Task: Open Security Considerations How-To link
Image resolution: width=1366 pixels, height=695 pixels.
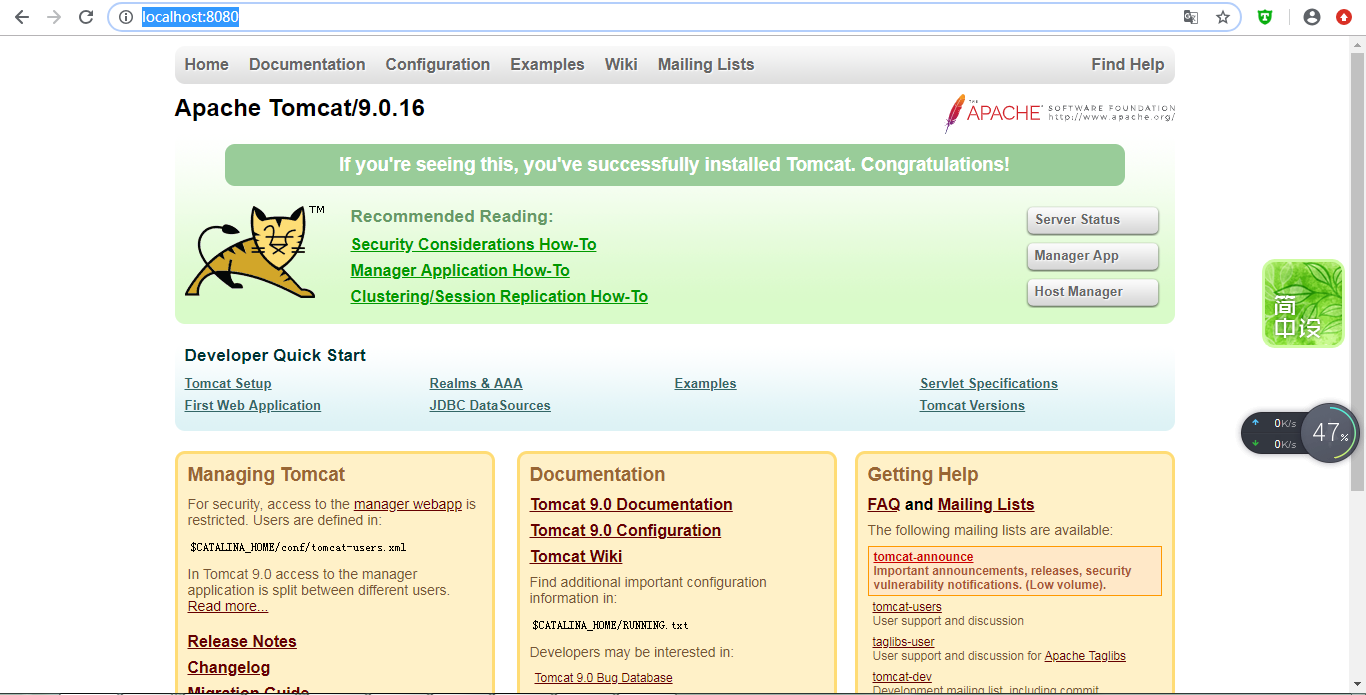Action: (474, 244)
